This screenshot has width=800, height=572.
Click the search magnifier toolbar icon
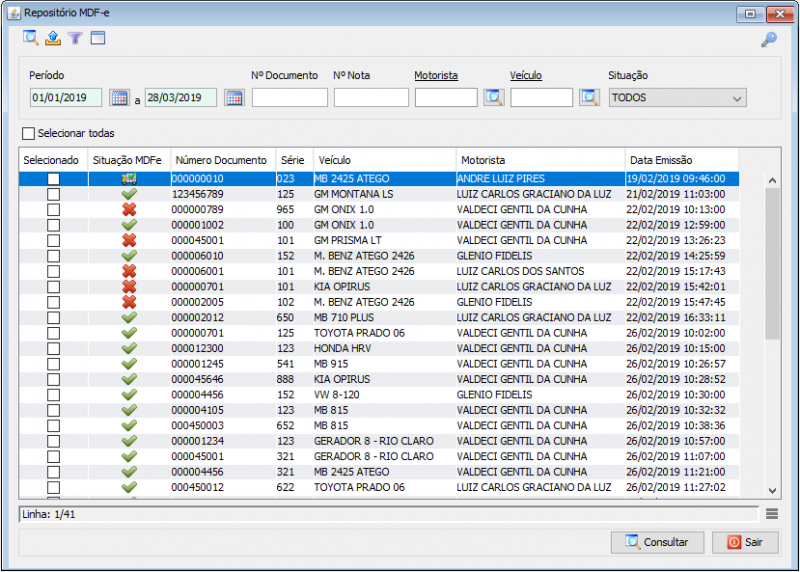(30, 38)
